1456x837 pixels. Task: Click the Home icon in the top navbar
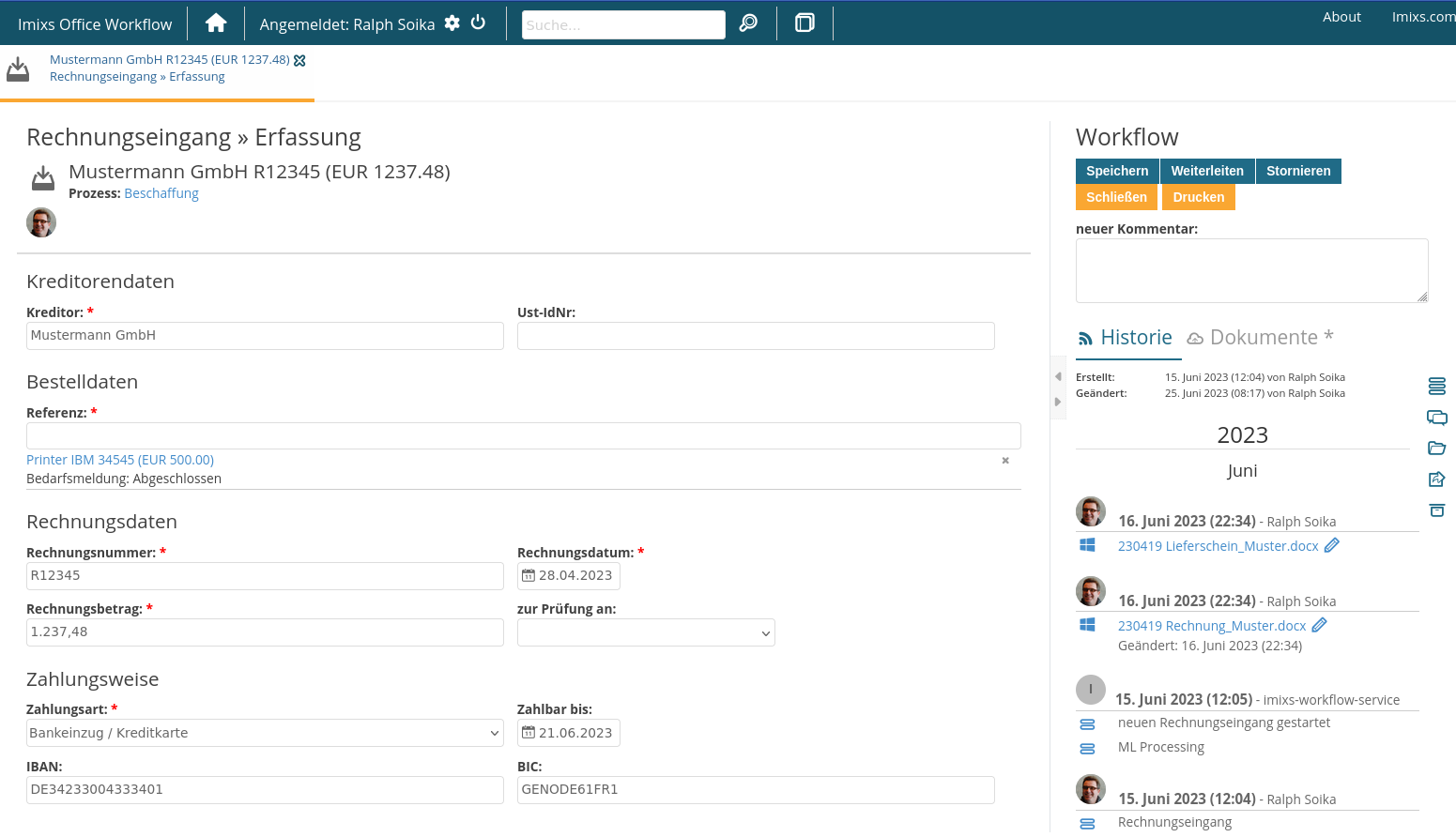pos(216,22)
